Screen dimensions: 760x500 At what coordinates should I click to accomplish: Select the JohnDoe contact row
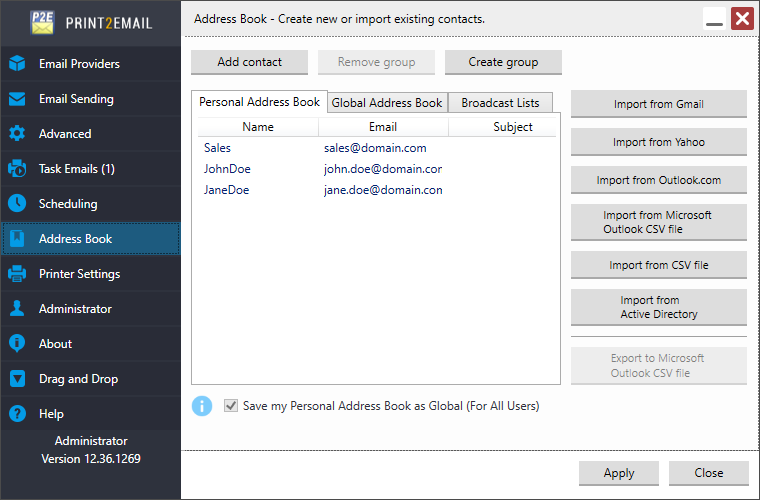(376, 169)
